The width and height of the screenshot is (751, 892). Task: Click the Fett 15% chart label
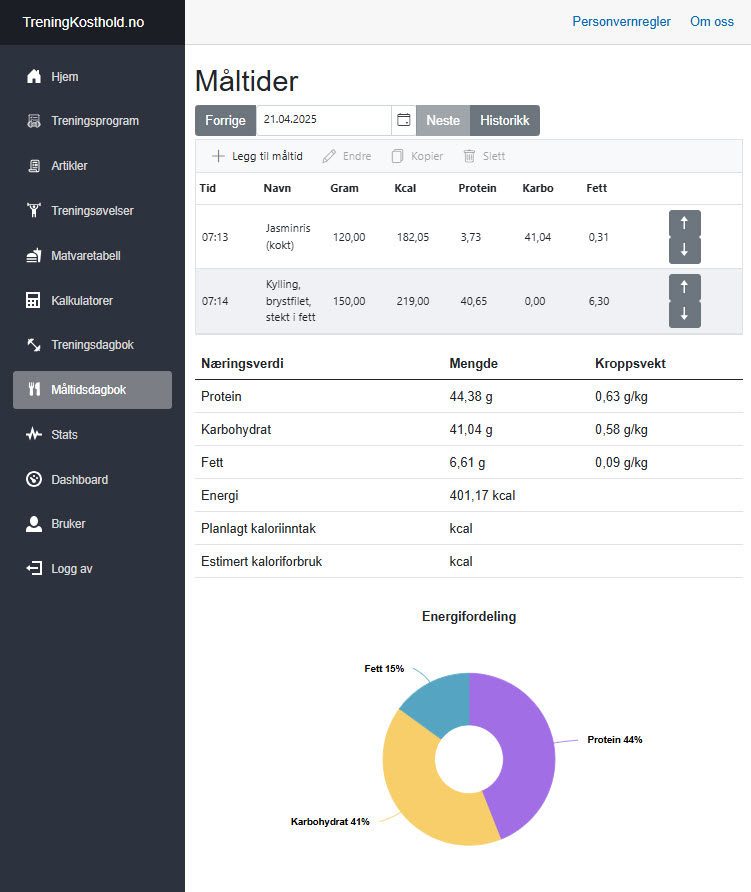[x=384, y=668]
